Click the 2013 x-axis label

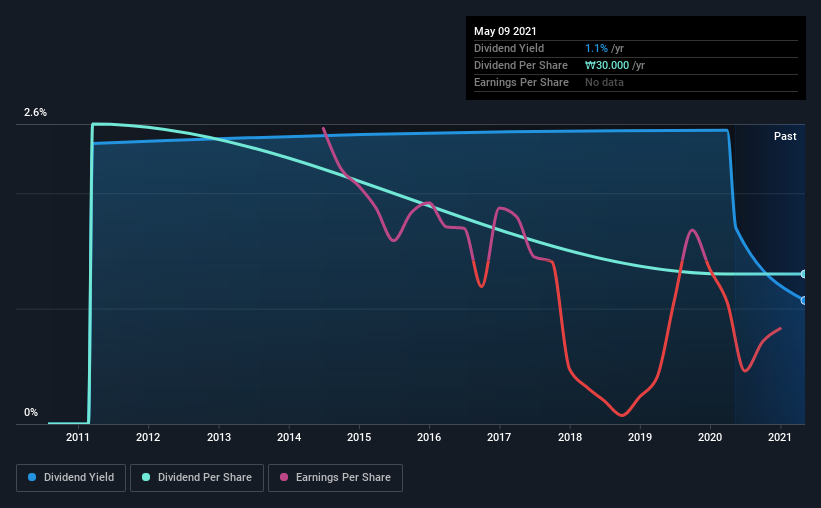click(x=218, y=437)
